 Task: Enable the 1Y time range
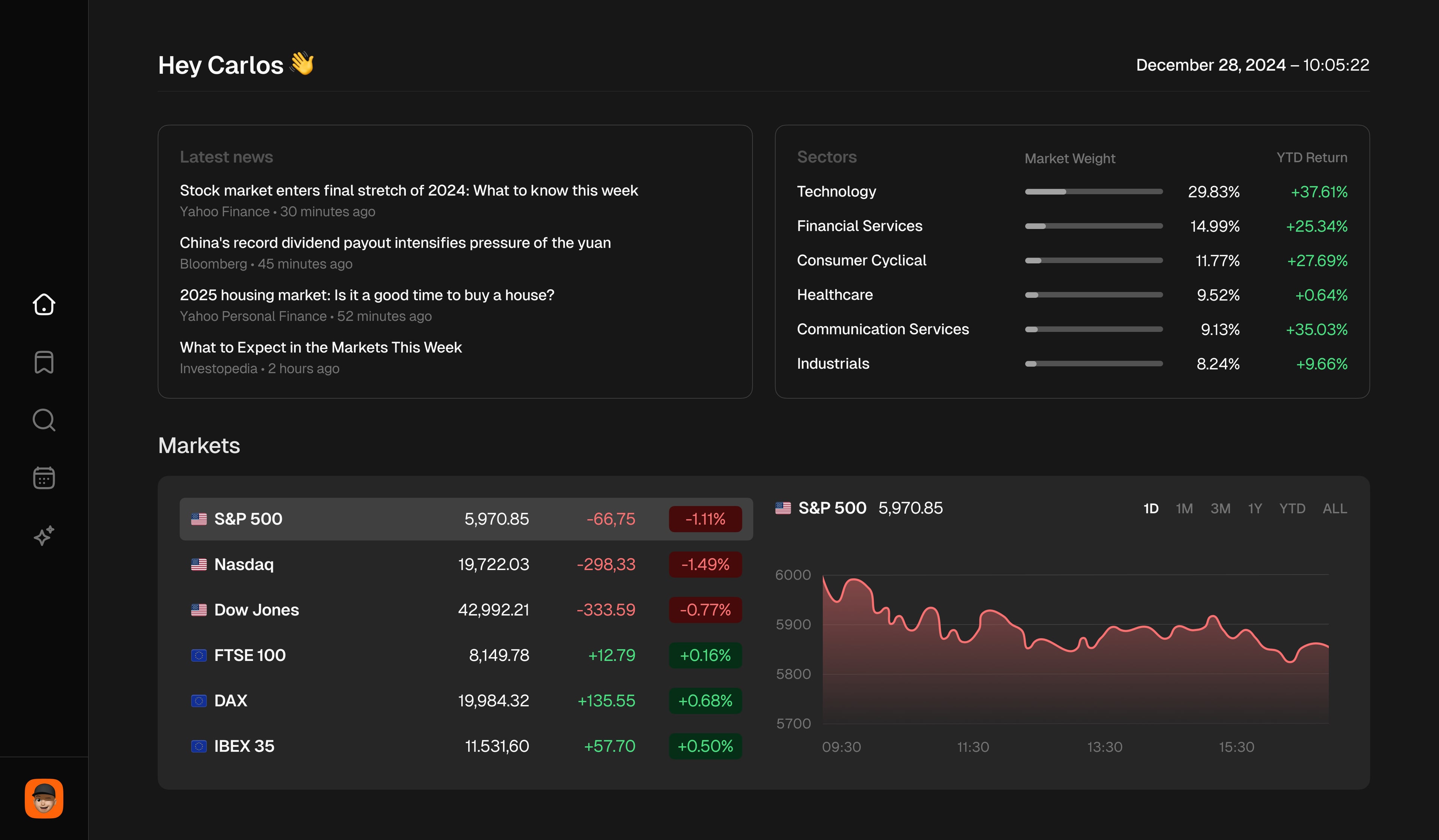coord(1255,508)
